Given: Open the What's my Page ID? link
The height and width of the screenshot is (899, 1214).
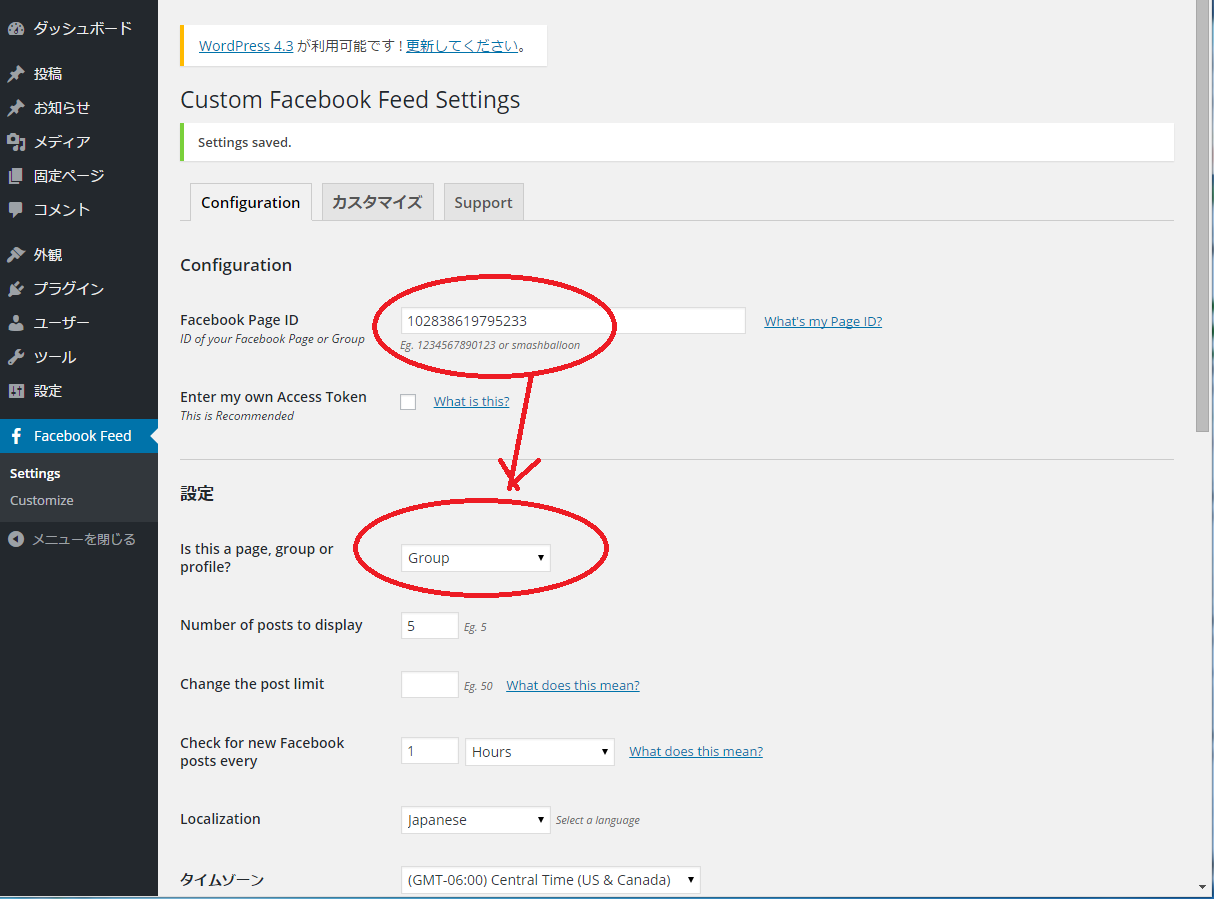Looking at the screenshot, I should coord(823,321).
